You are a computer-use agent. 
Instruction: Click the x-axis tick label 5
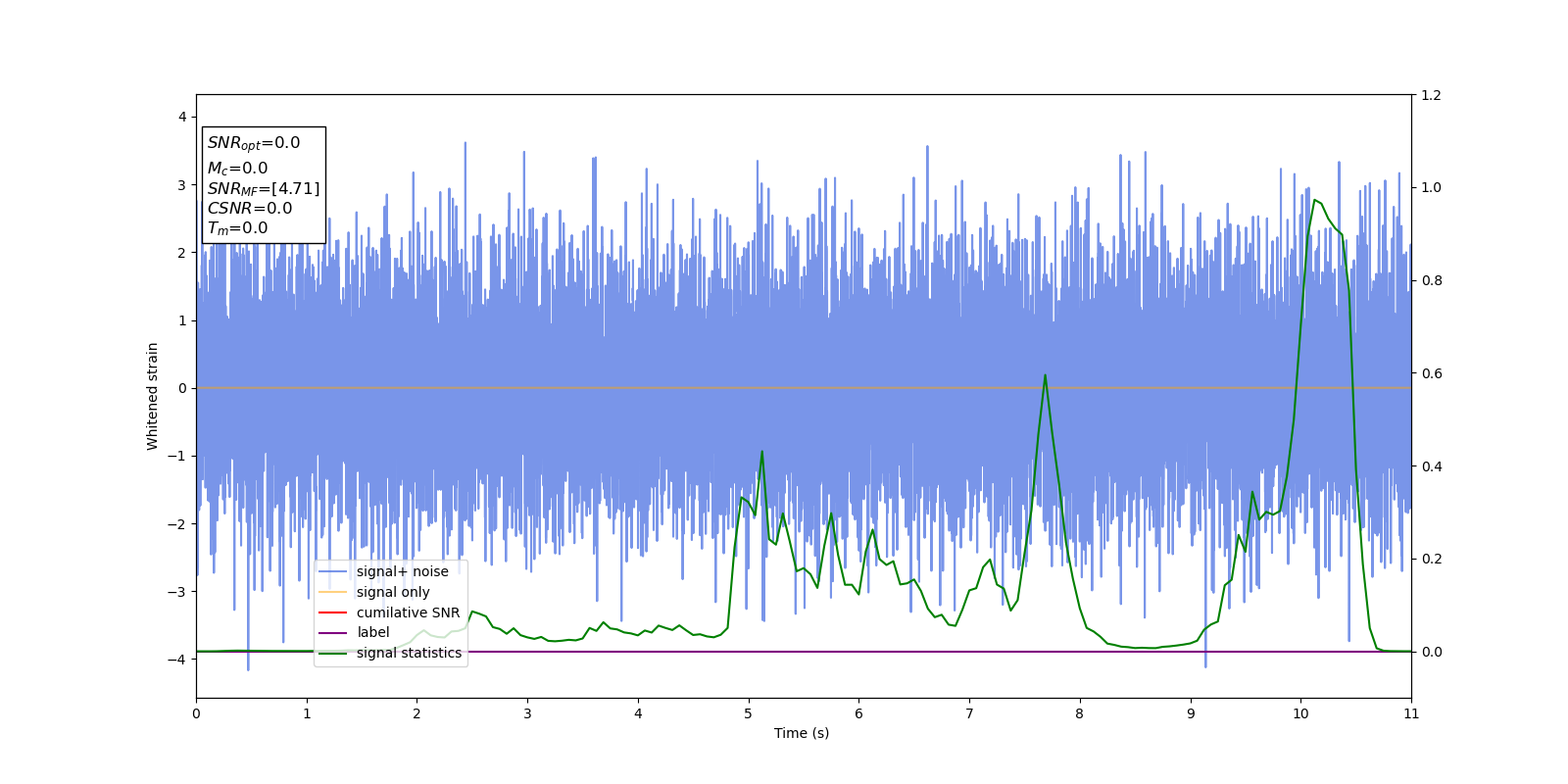[749, 713]
